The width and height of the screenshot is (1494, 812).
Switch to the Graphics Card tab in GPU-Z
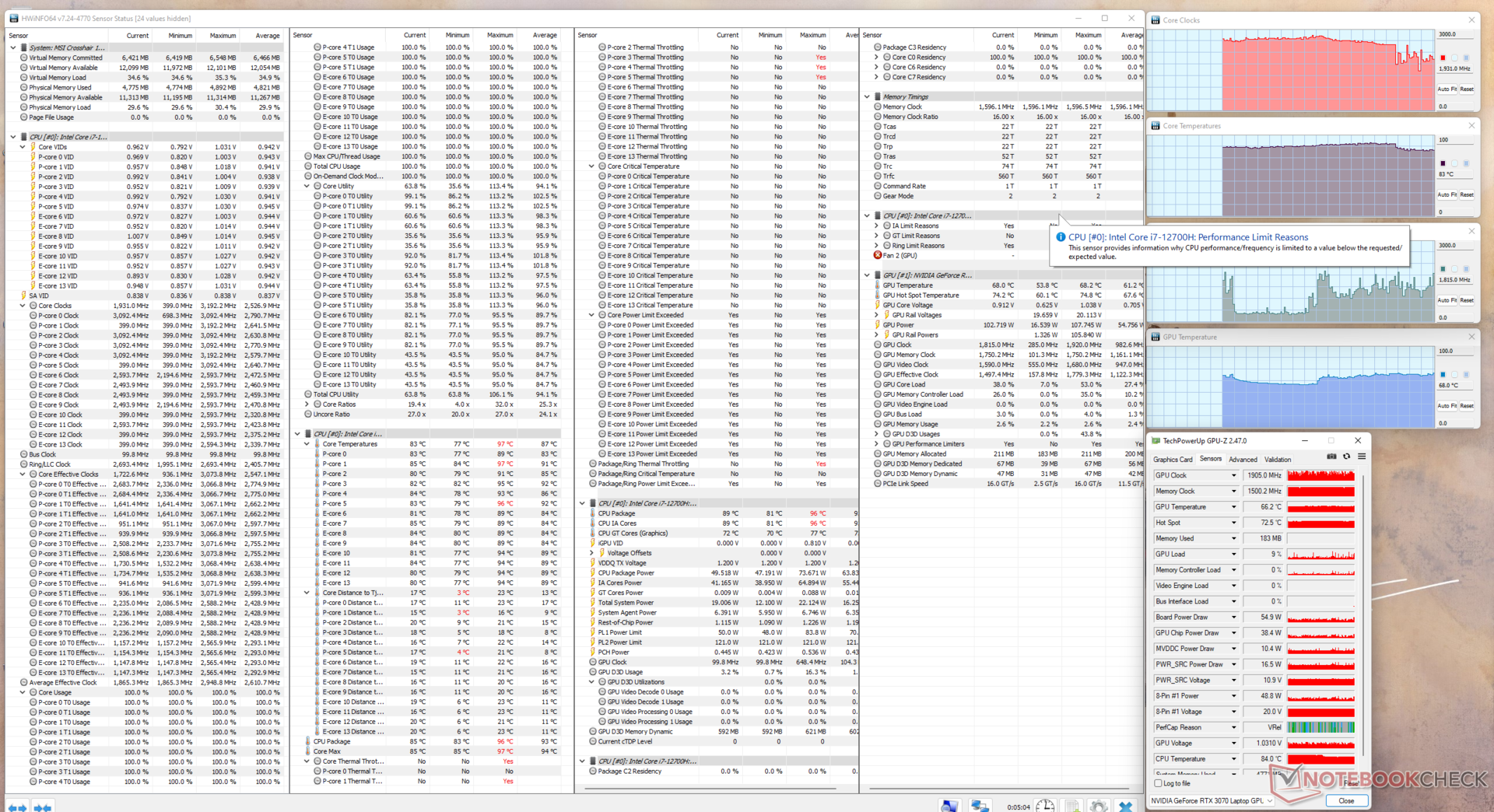1173,460
